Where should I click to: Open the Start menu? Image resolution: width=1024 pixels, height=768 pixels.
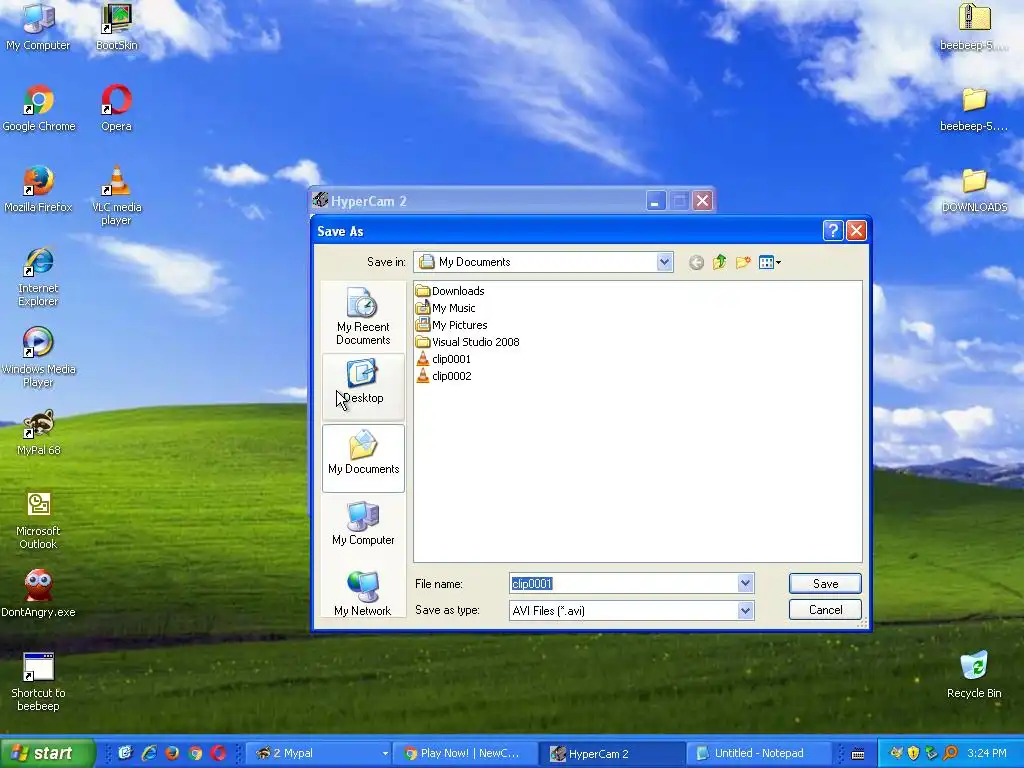pyautogui.click(x=47, y=753)
